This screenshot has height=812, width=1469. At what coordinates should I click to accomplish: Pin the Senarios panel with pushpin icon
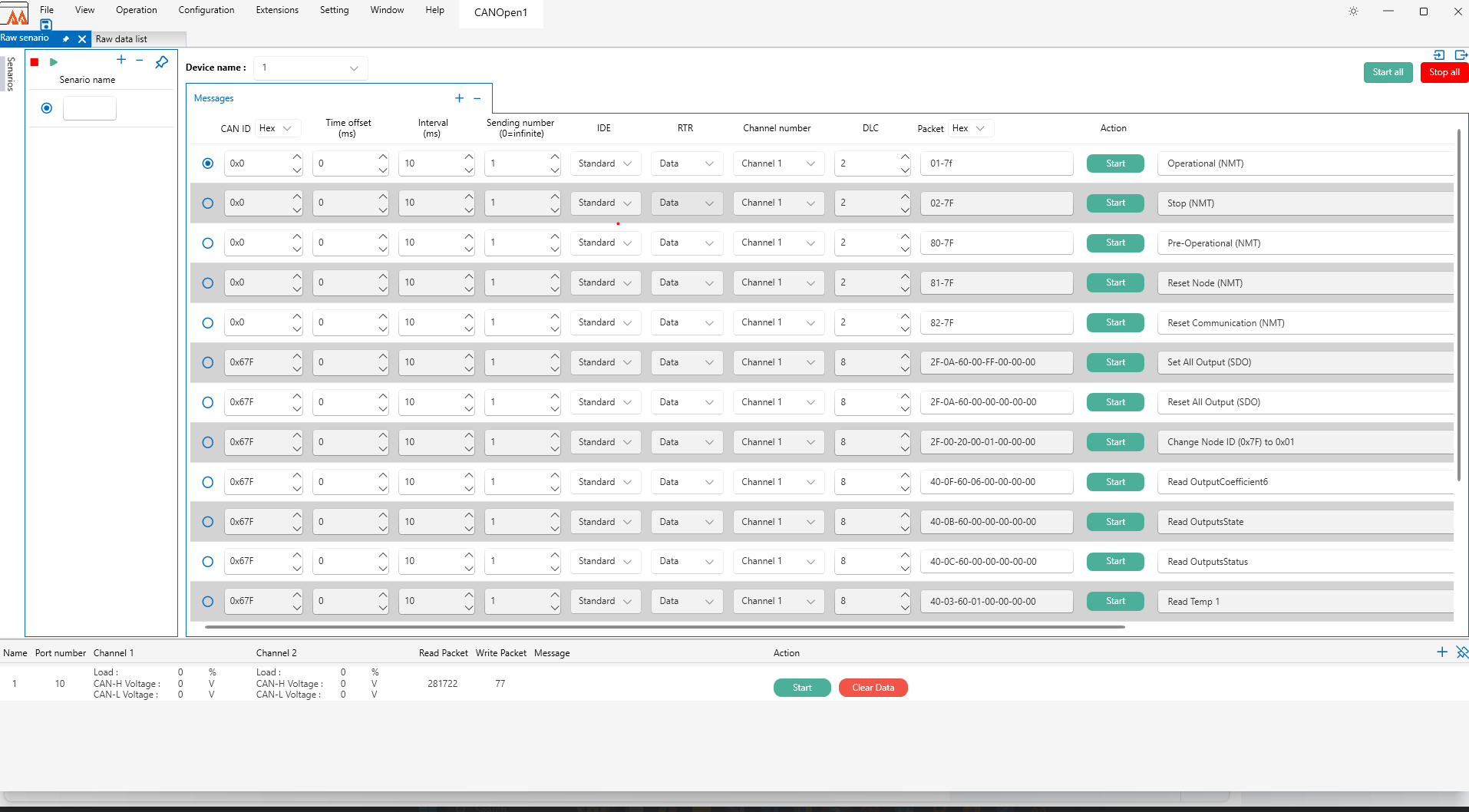(x=161, y=62)
